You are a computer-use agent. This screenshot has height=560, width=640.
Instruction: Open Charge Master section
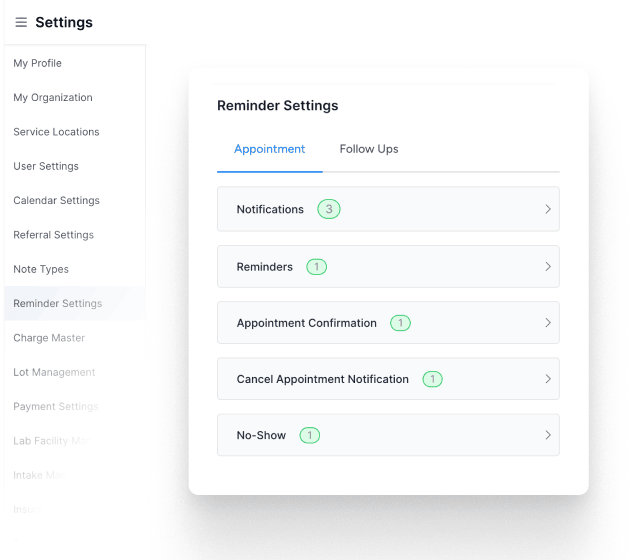click(x=49, y=338)
